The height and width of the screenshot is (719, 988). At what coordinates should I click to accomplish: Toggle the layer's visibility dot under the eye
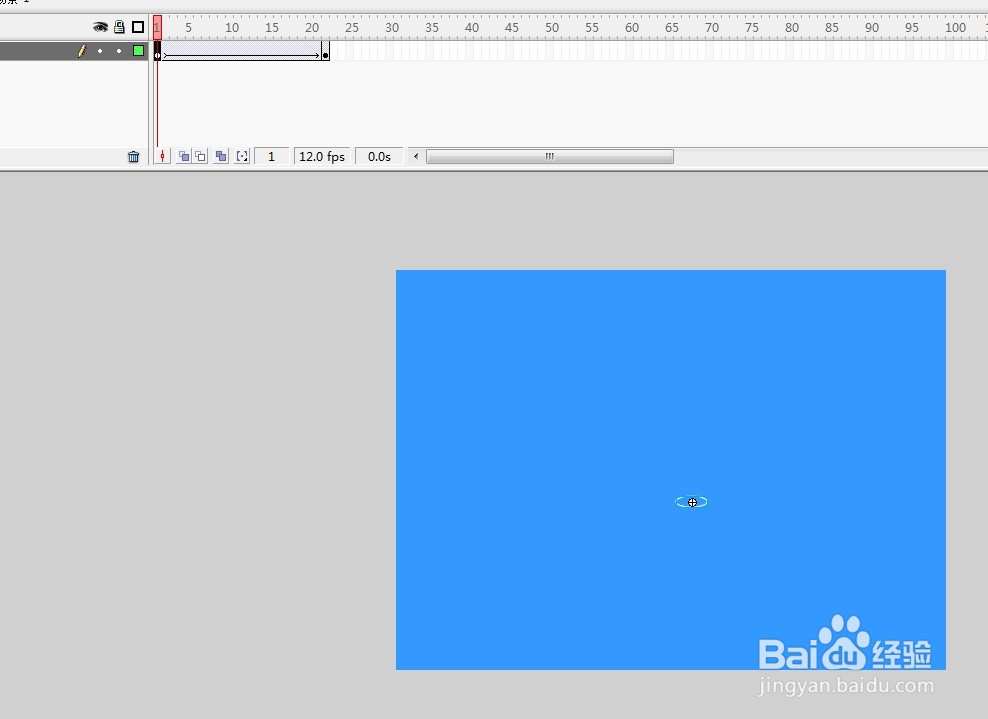[100, 51]
